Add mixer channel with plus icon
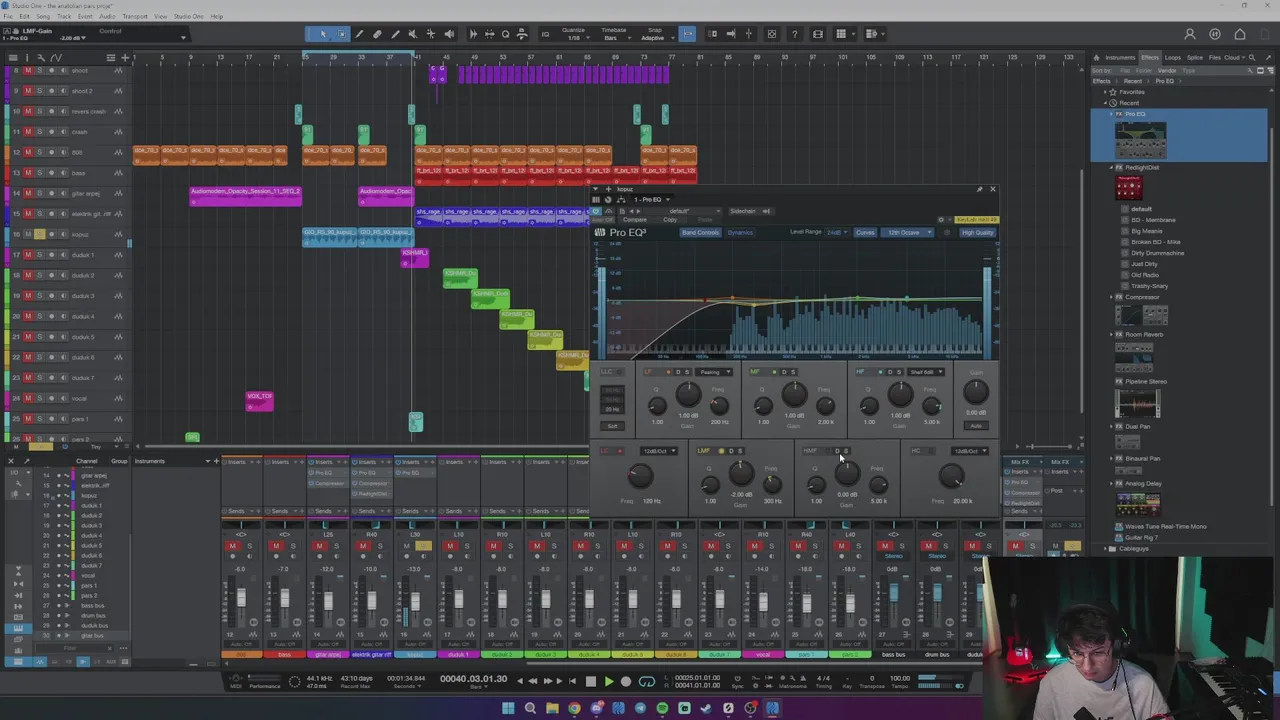 (x=215, y=461)
